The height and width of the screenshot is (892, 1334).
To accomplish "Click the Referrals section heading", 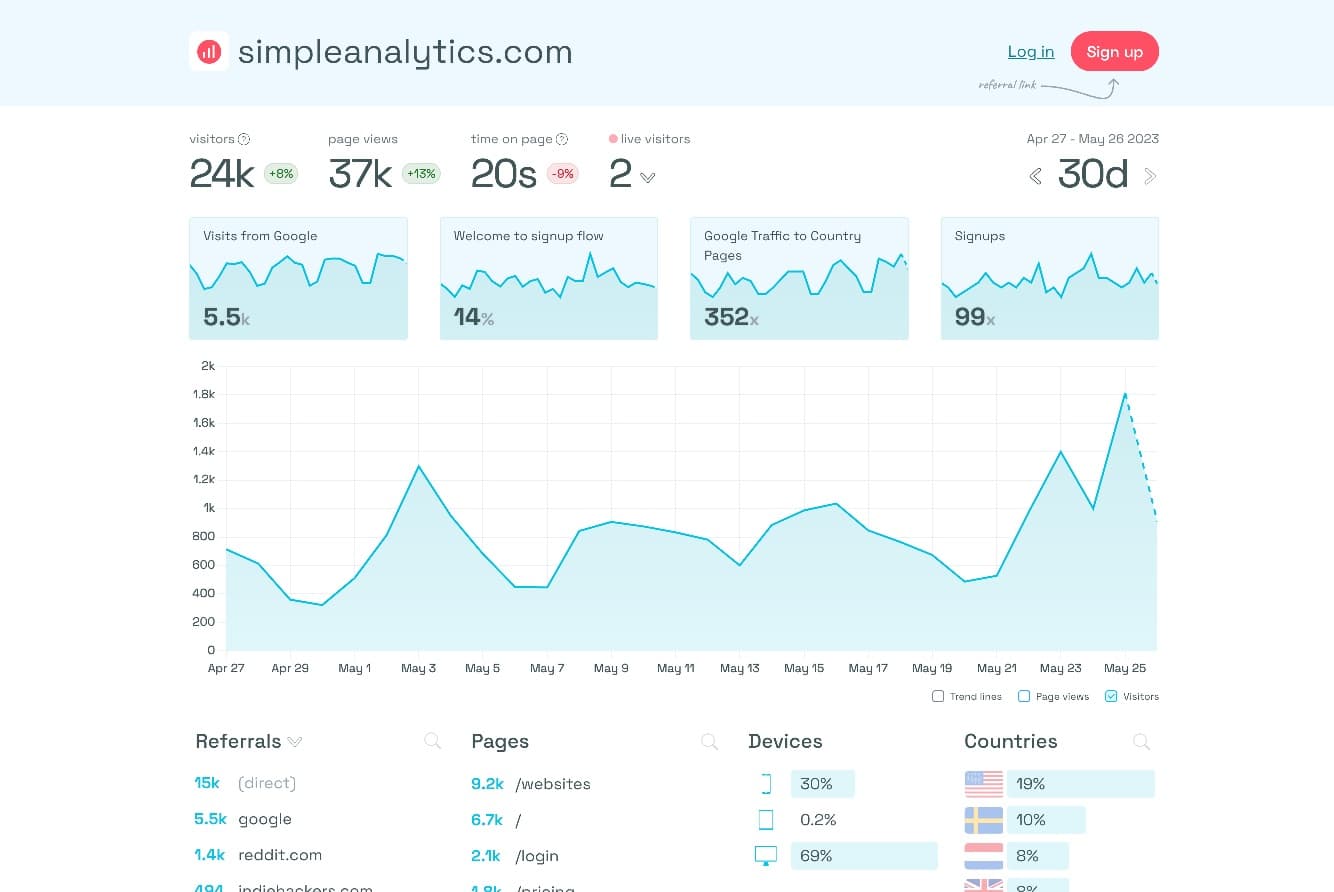I will [x=238, y=742].
